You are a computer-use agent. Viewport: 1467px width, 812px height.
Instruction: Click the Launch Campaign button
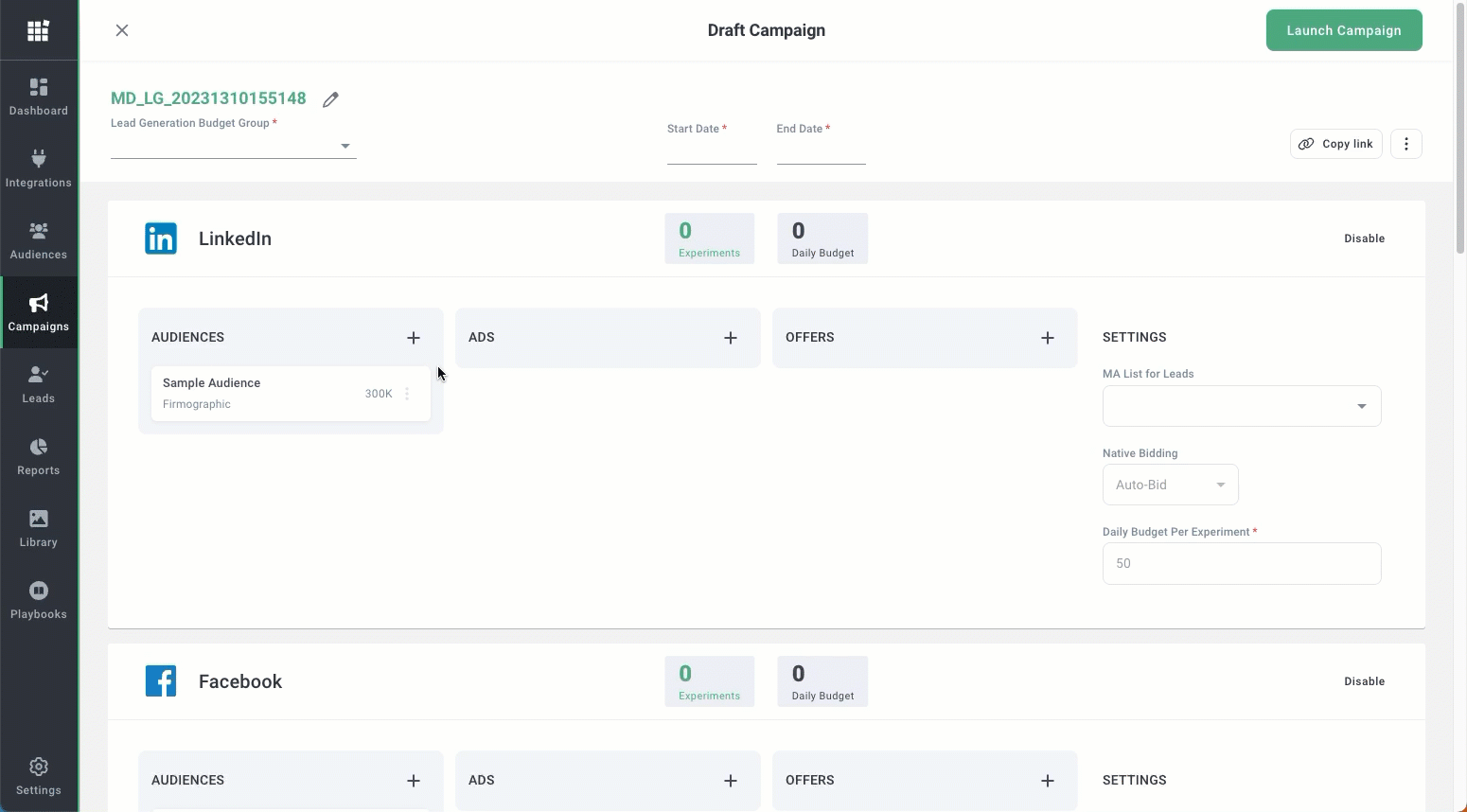(x=1343, y=30)
